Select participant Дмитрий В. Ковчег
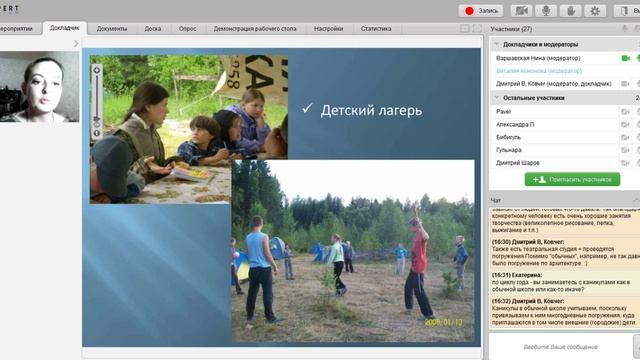The image size is (640, 360). [x=553, y=84]
